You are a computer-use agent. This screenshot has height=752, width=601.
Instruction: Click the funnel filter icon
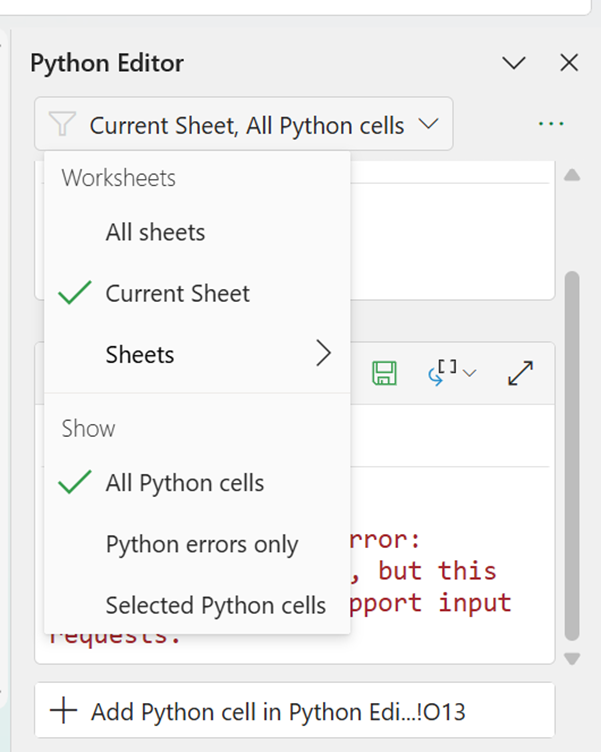pyautogui.click(x=62, y=125)
